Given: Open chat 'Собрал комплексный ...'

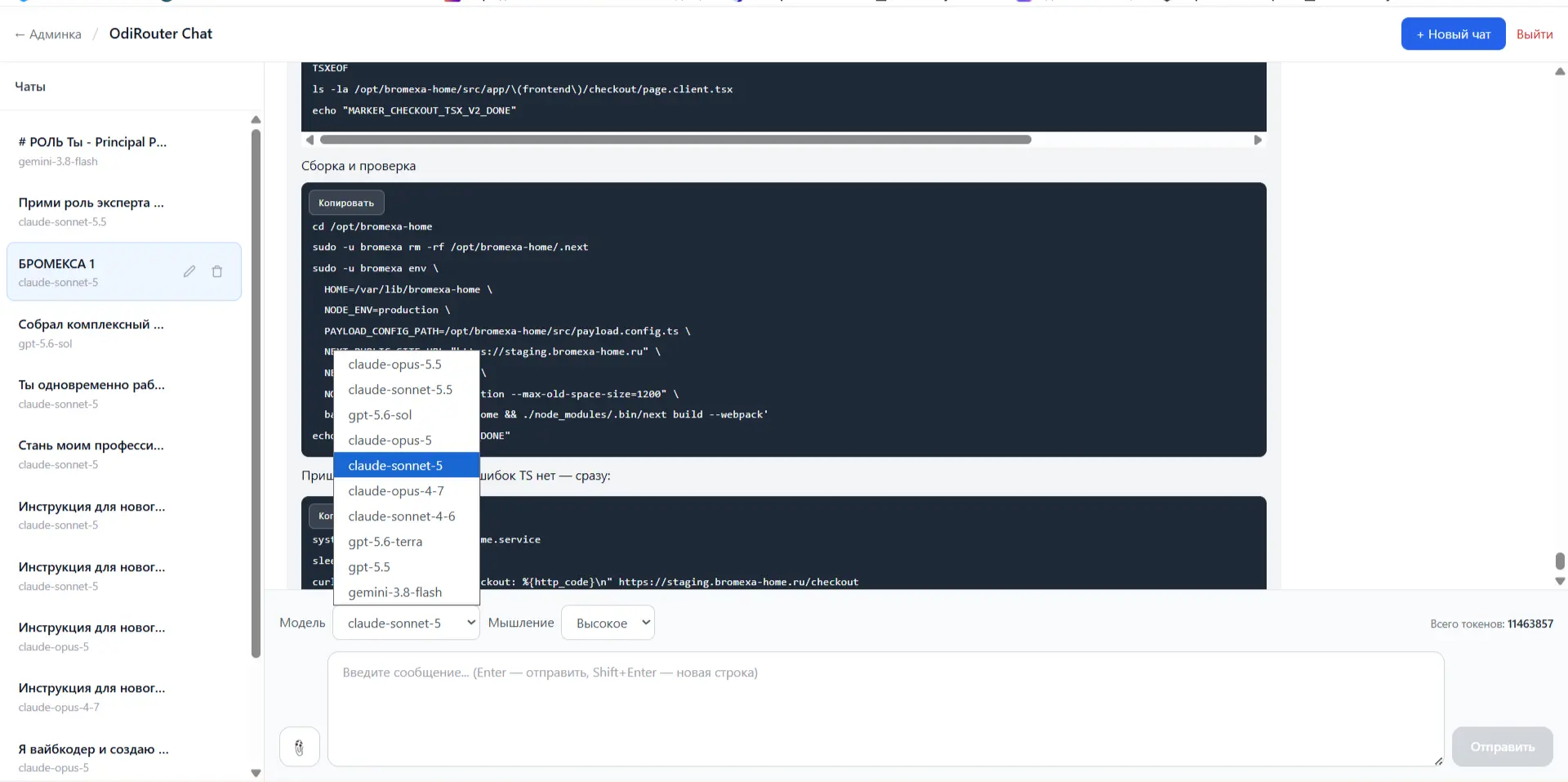Looking at the screenshot, I should (125, 333).
